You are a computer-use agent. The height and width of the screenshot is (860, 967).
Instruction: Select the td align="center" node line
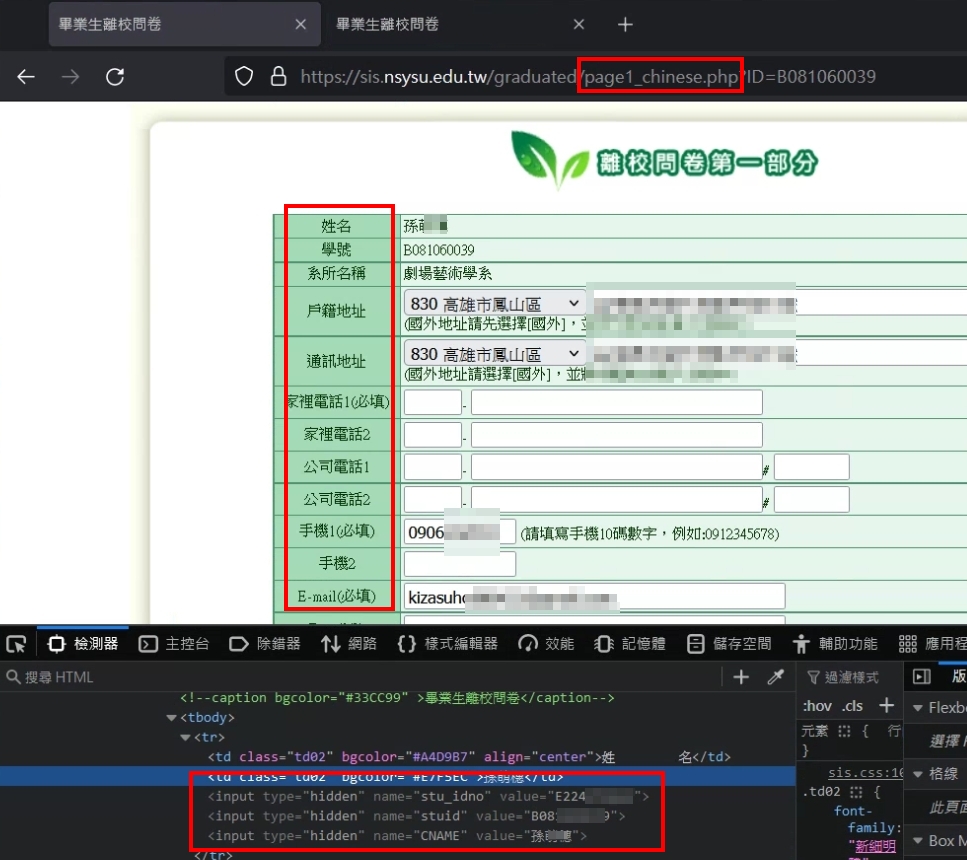pyautogui.click(x=469, y=758)
